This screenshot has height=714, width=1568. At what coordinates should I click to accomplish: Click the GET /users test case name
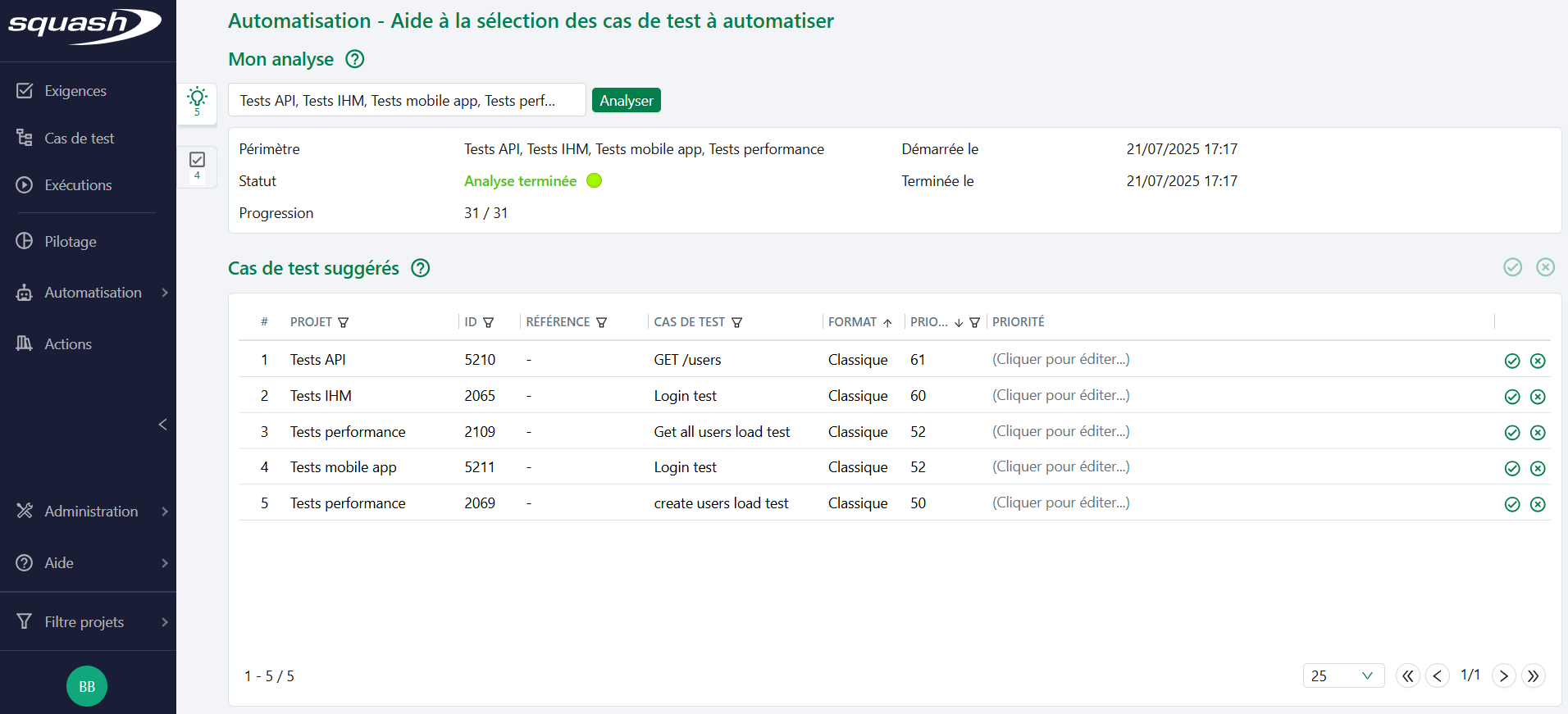(x=687, y=360)
